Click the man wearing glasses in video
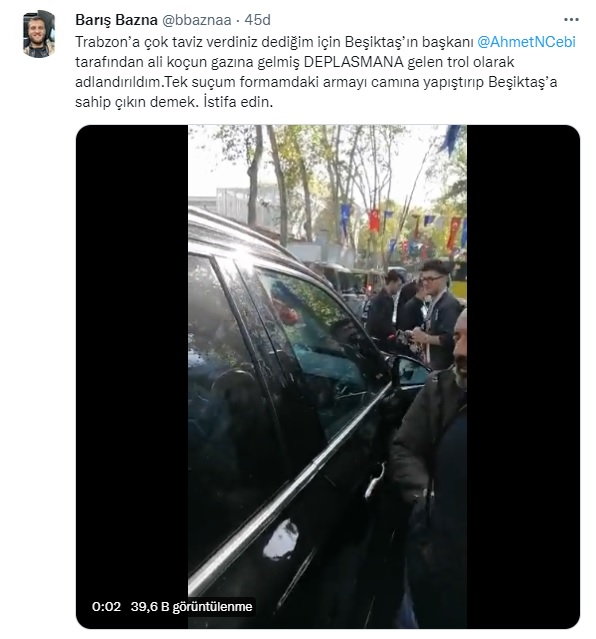The height and width of the screenshot is (639, 596). (x=435, y=314)
